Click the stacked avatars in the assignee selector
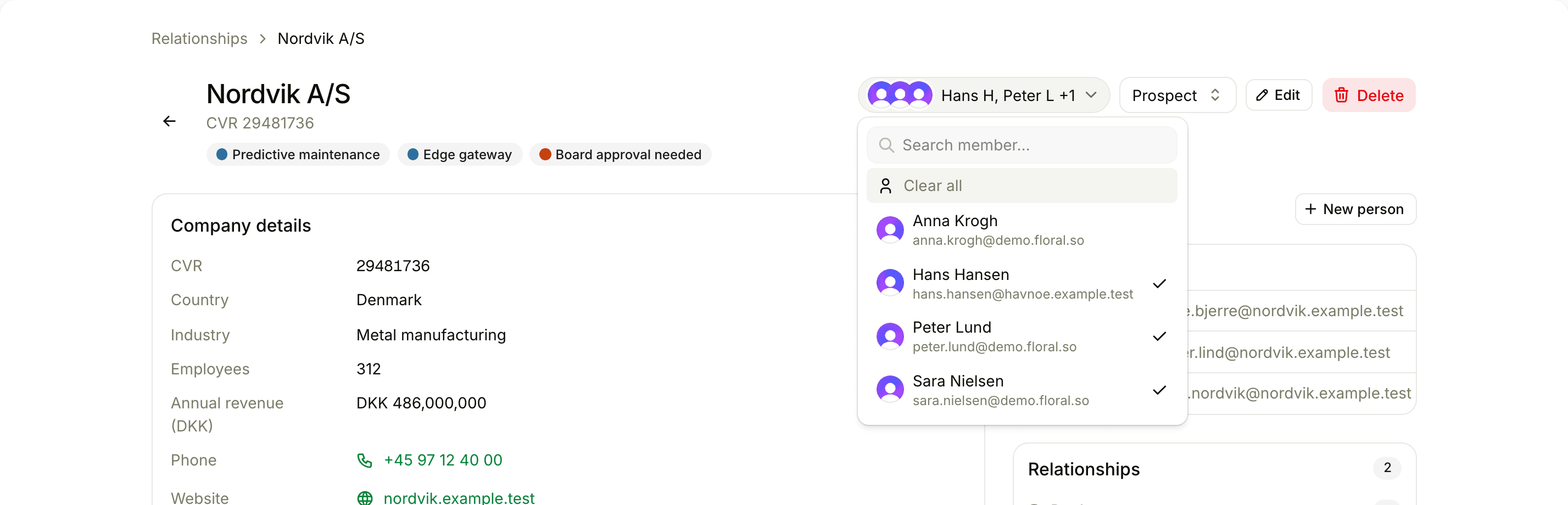The height and width of the screenshot is (505, 1568). click(x=900, y=96)
